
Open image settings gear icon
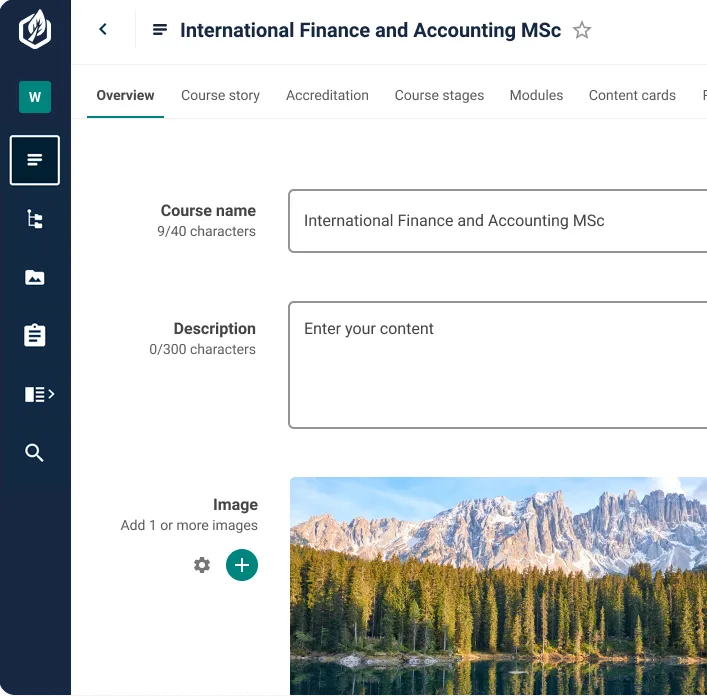tap(202, 565)
